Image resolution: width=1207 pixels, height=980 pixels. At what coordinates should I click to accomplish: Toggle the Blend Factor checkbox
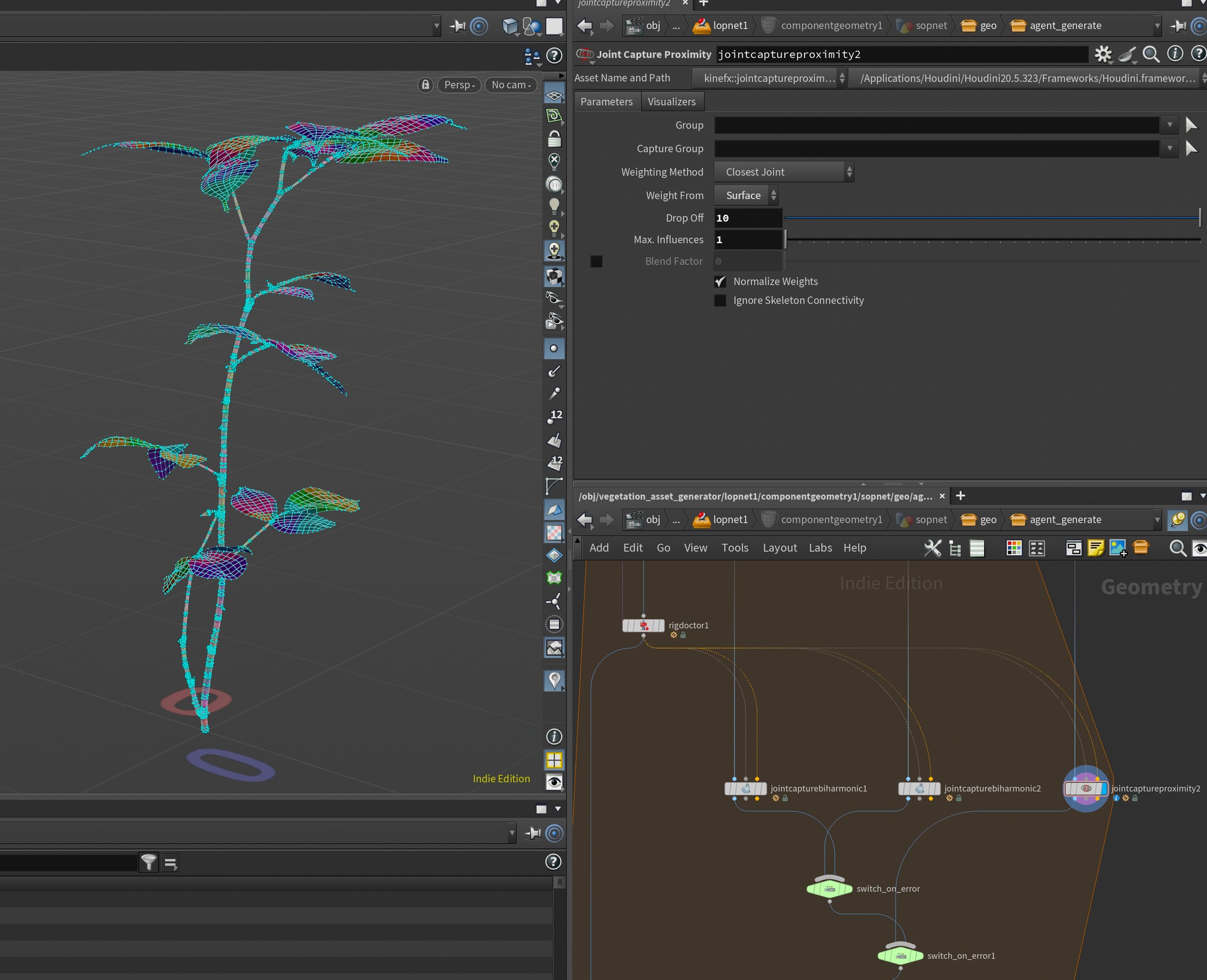coord(596,261)
